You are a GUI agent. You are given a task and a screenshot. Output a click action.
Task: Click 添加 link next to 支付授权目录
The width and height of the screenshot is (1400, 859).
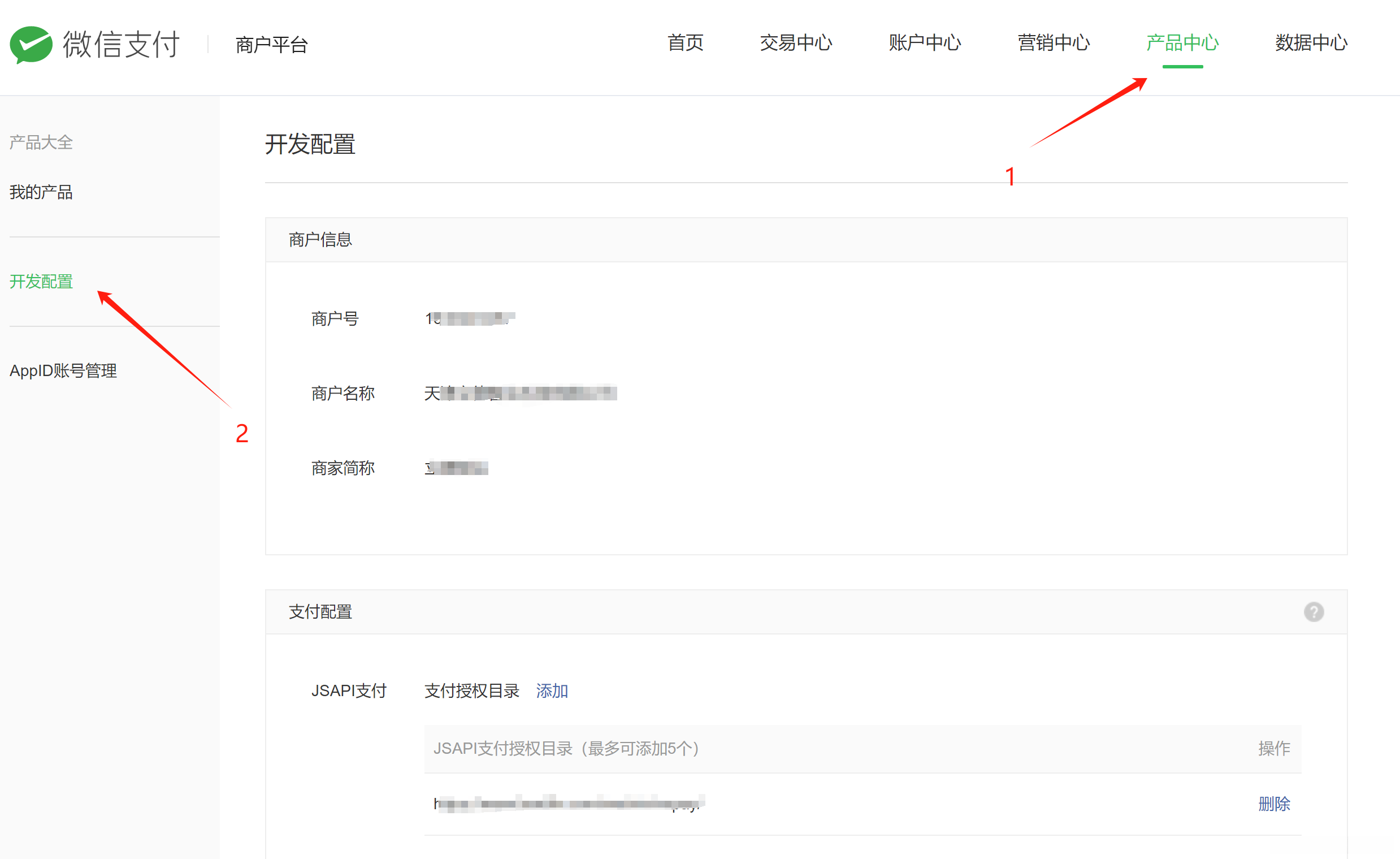[552, 690]
